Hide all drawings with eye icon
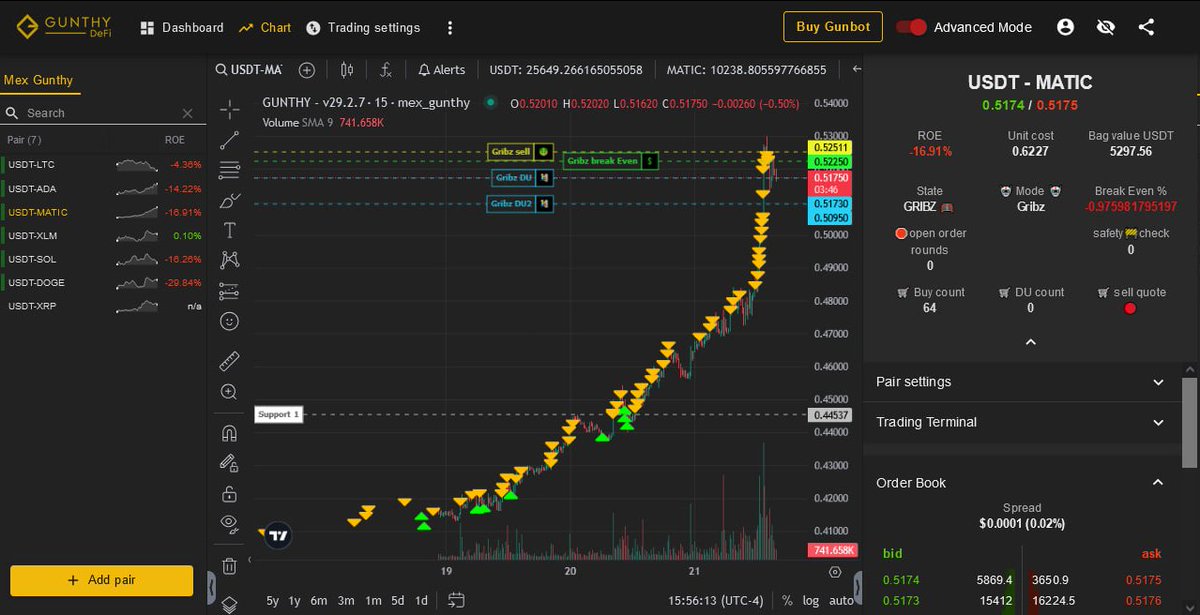1200x615 pixels. (229, 523)
